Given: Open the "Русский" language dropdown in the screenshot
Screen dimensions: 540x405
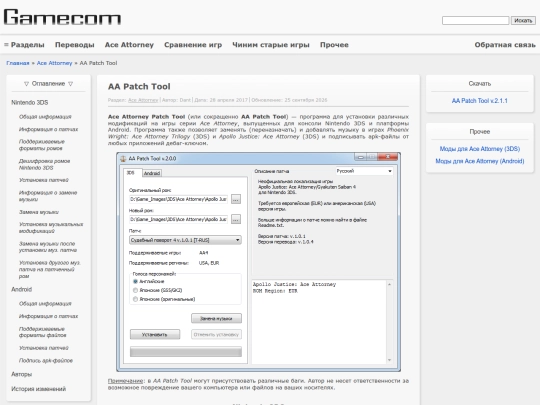Looking at the screenshot, I should pyautogui.click(x=364, y=171).
